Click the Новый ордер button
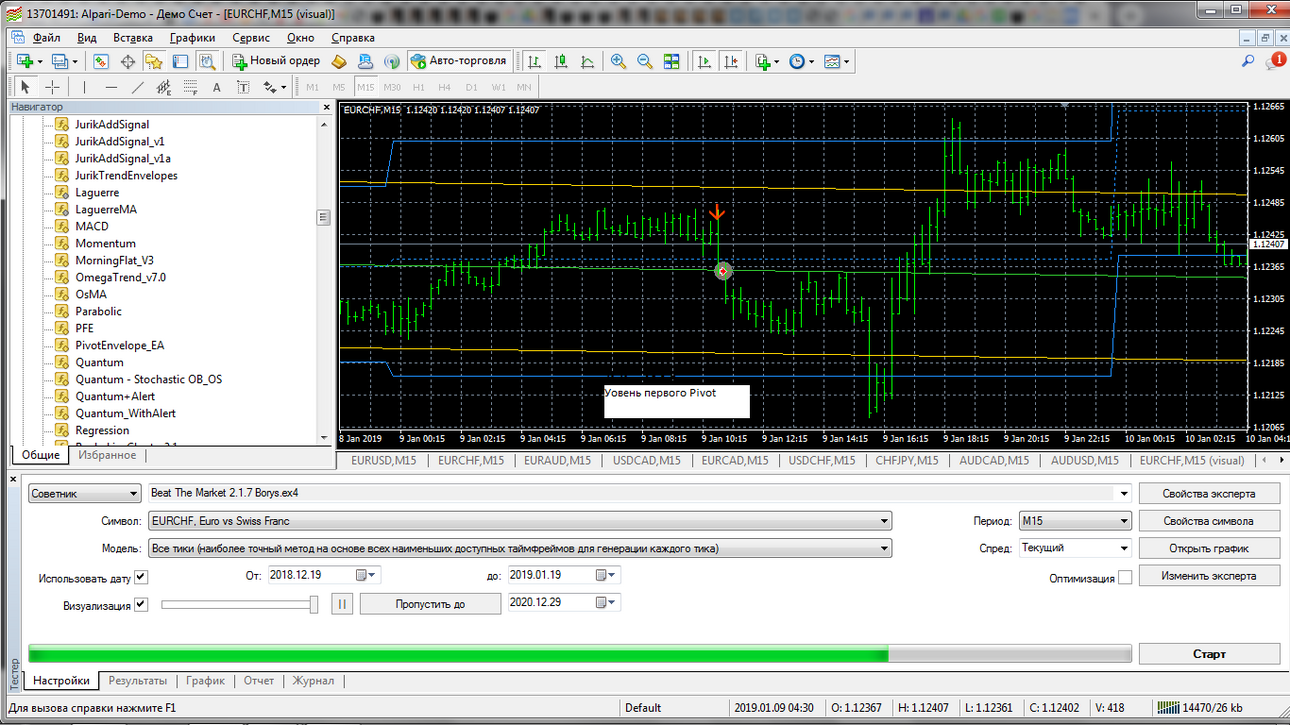The height and width of the screenshot is (725, 1290). pos(277,61)
